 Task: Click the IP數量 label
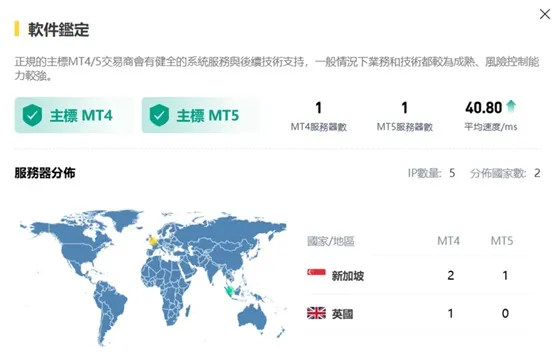[x=425, y=173]
